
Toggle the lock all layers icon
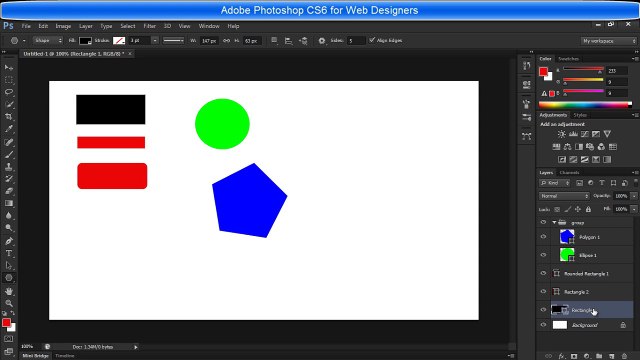click(588, 209)
